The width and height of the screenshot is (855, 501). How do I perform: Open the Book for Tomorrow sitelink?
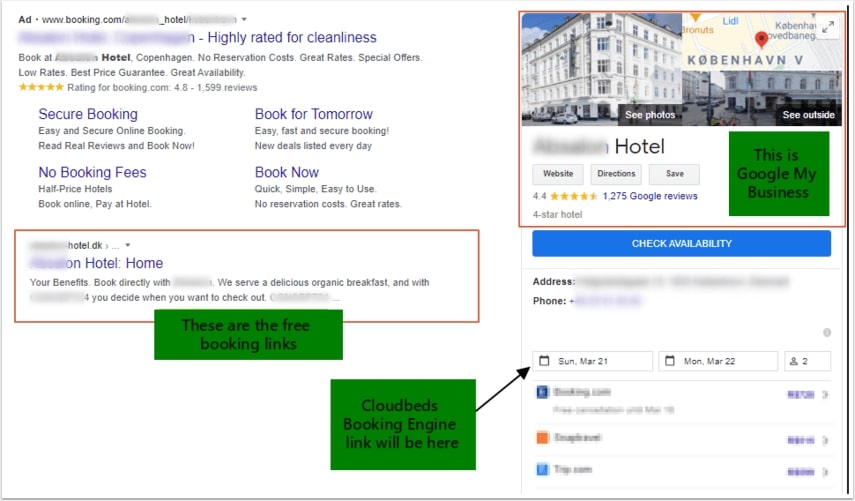click(313, 114)
